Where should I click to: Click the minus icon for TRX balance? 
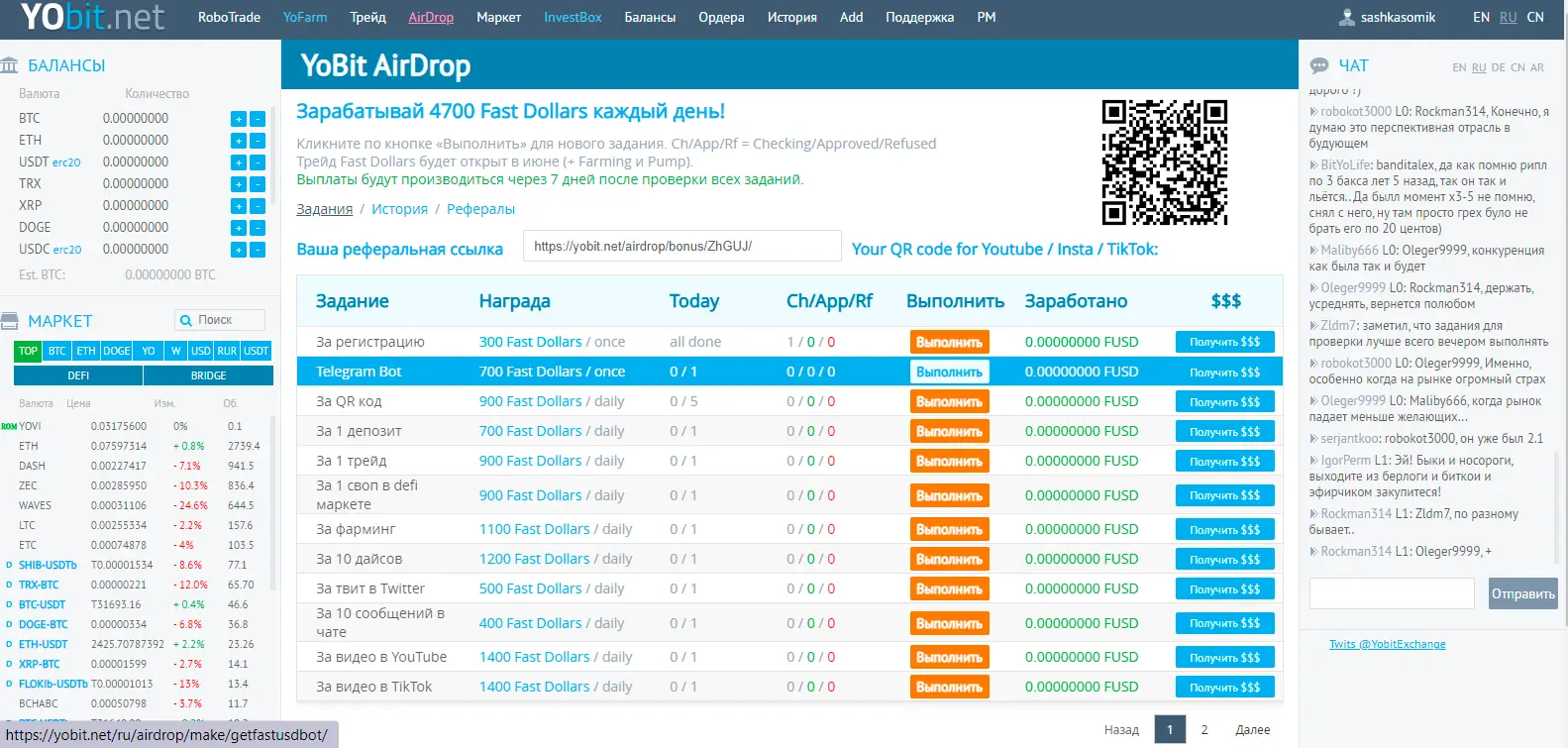coord(258,184)
